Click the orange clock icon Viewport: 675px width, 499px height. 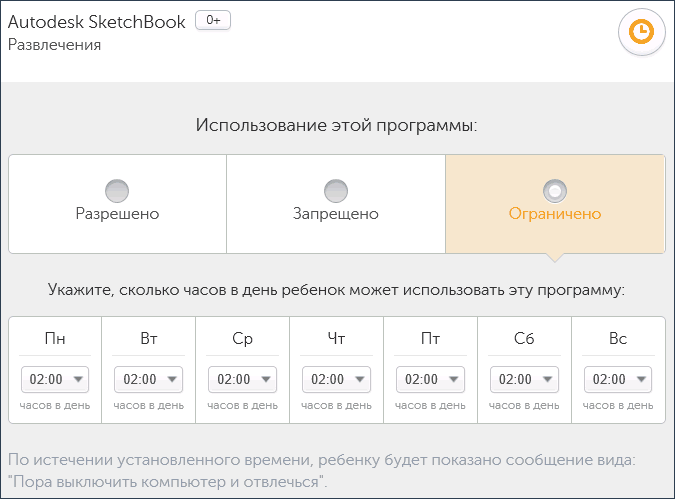click(641, 33)
